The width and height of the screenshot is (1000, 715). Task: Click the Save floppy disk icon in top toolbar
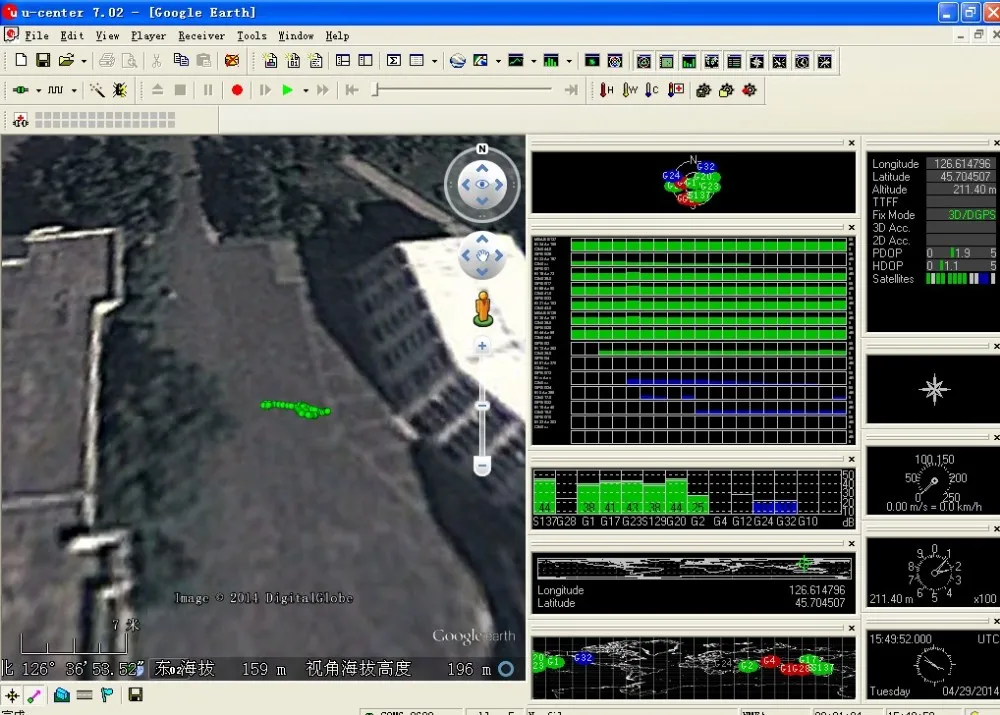pyautogui.click(x=43, y=61)
